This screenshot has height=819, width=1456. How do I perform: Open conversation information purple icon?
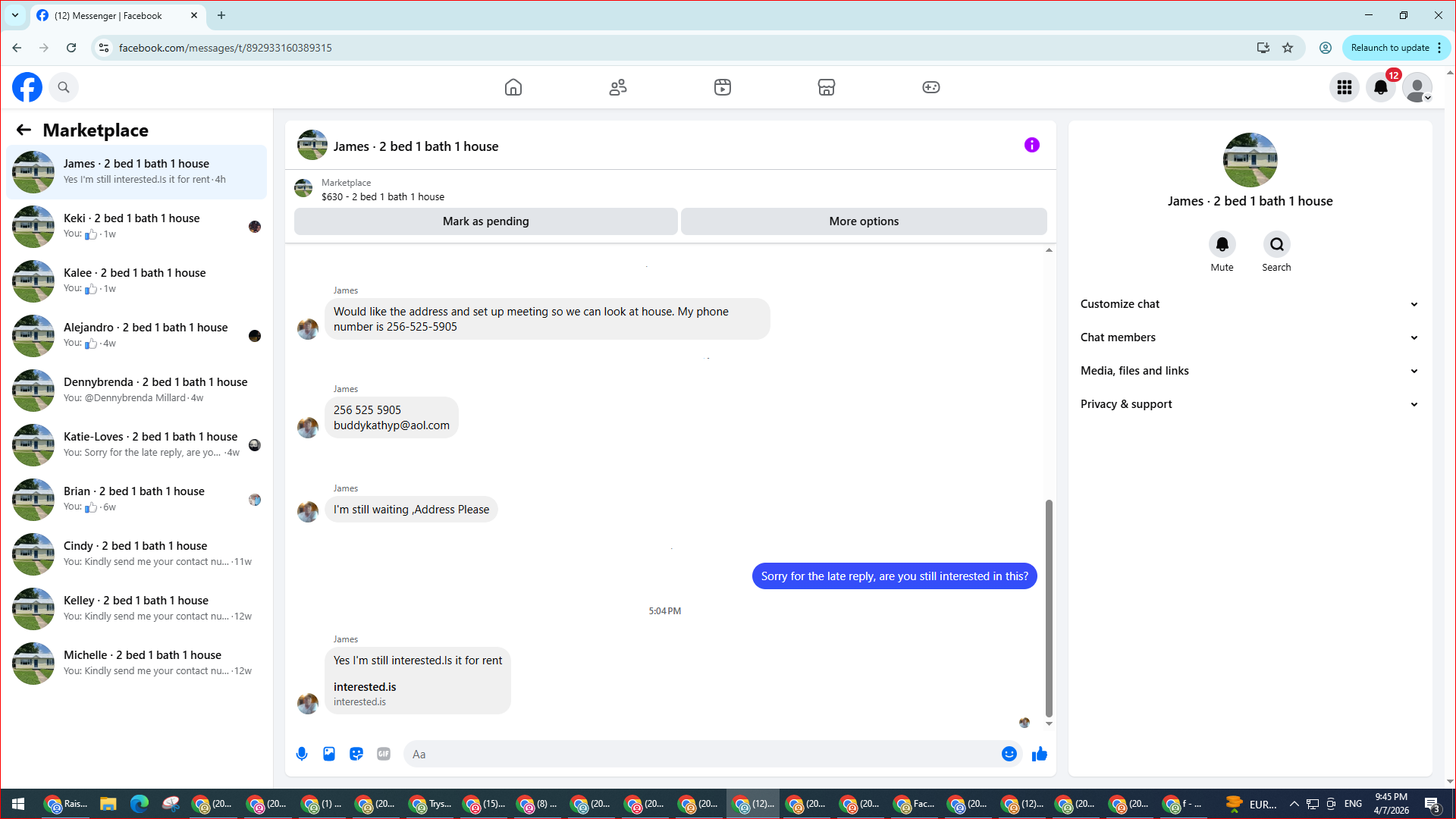1032,145
